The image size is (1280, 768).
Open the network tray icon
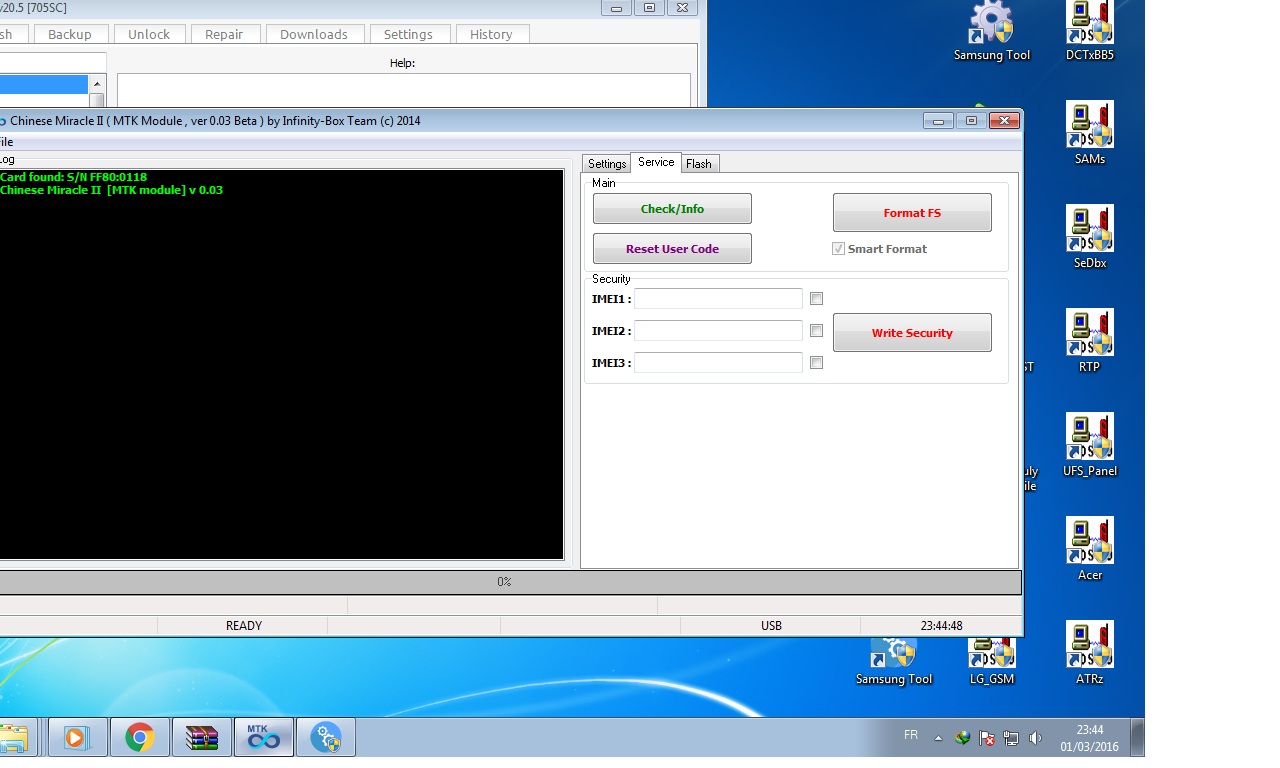click(x=1011, y=738)
